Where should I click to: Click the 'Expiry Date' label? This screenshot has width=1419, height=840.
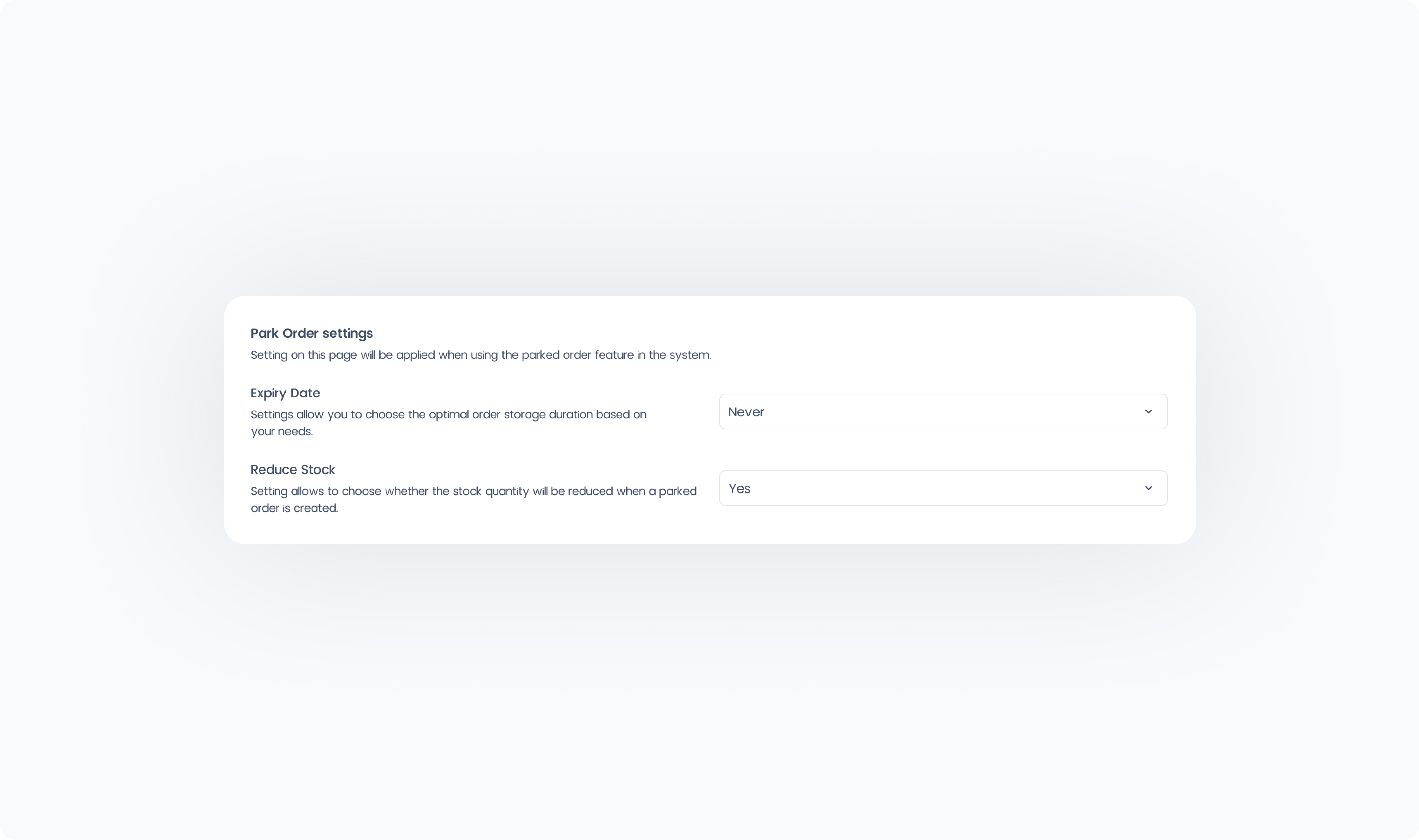pyautogui.click(x=285, y=393)
